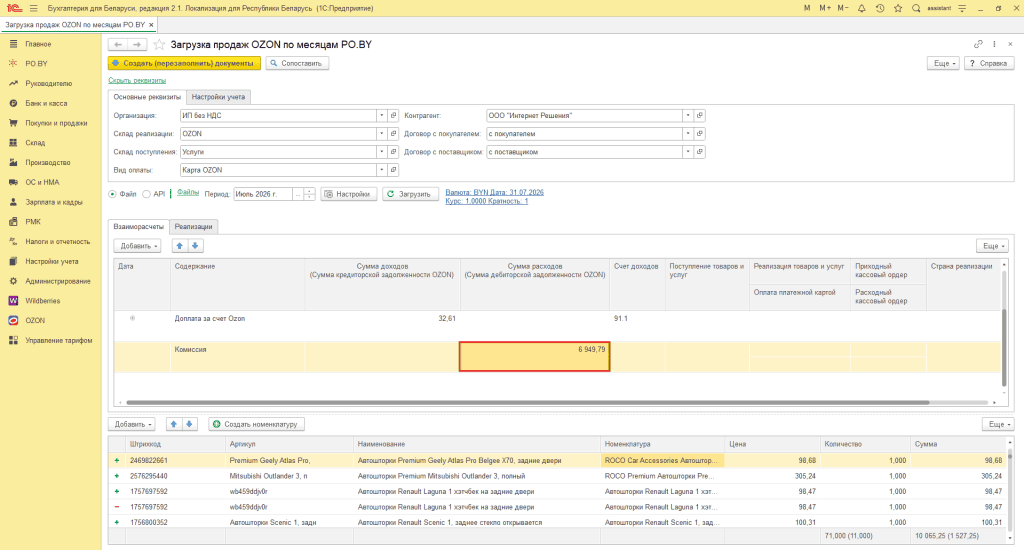1024x550 pixels.
Task: Open Зарплата и кадры section icon
Action: tap(13, 202)
